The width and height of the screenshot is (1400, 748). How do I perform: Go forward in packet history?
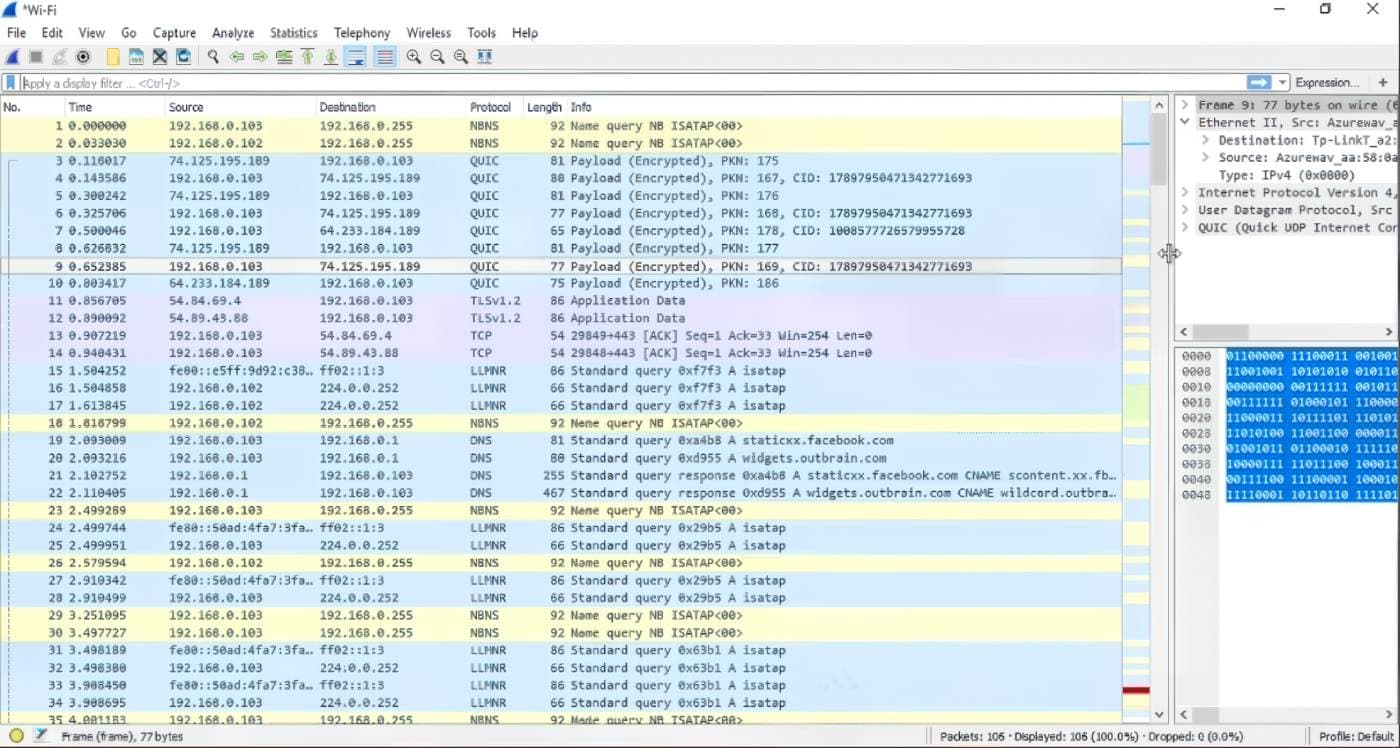[260, 57]
